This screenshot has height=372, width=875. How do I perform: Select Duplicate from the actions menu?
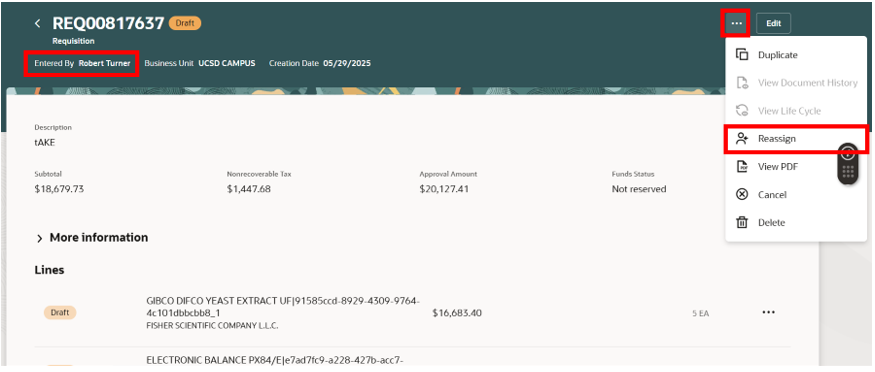pos(796,55)
